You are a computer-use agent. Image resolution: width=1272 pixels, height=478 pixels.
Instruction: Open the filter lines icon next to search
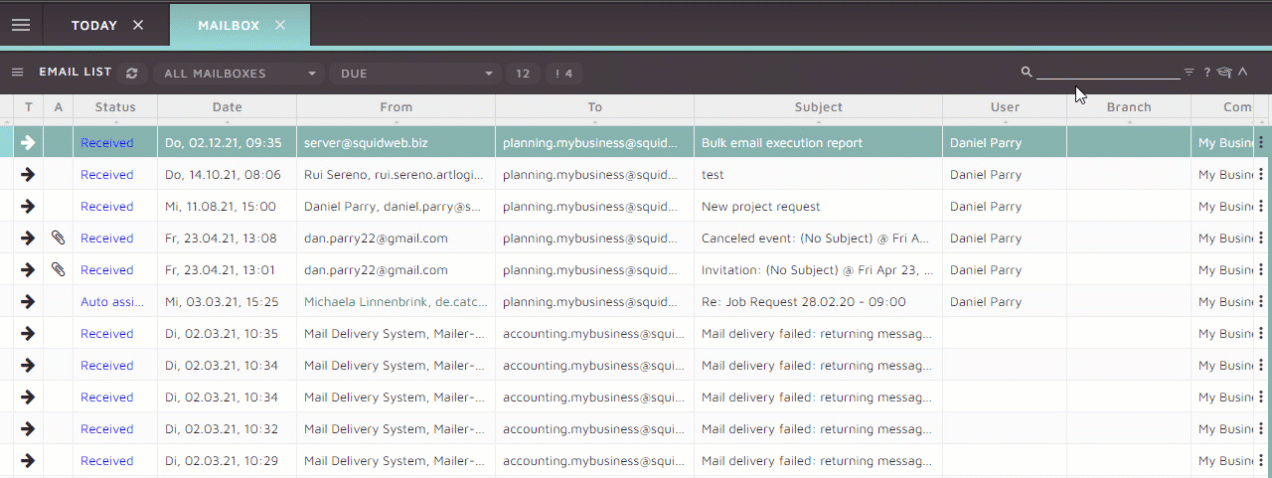tap(1189, 72)
